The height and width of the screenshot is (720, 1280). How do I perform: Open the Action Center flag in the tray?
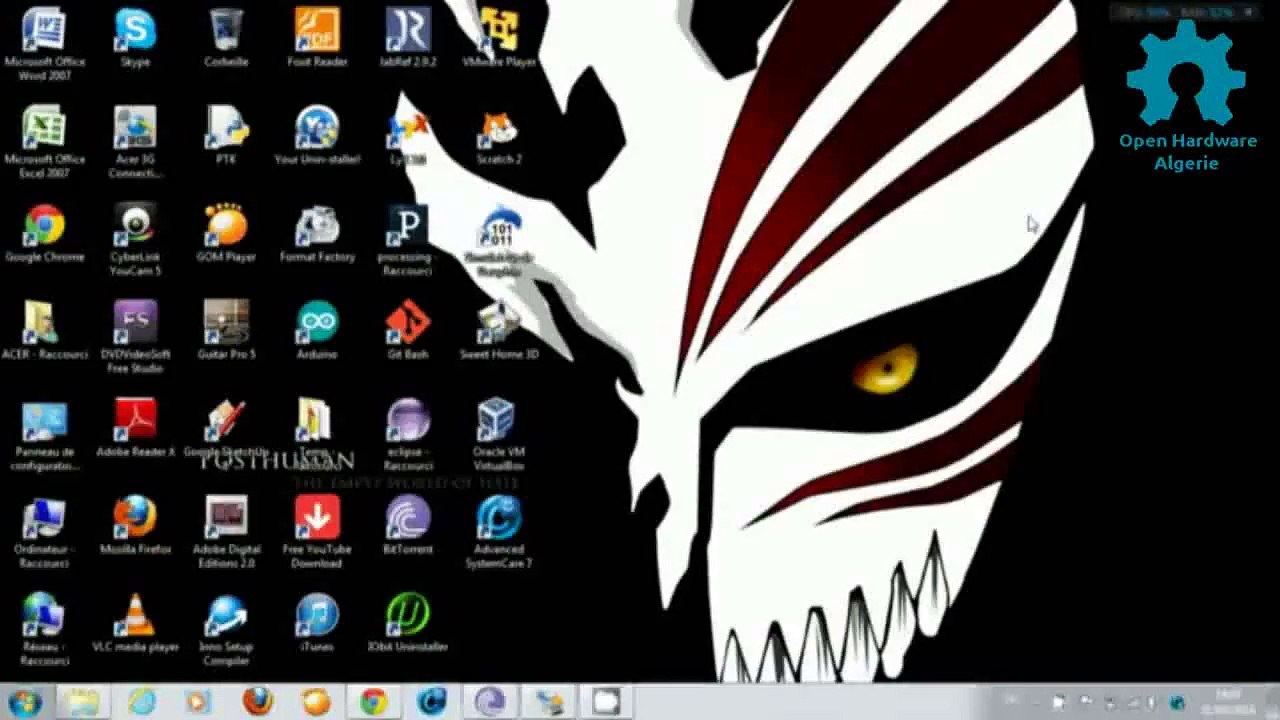1059,702
